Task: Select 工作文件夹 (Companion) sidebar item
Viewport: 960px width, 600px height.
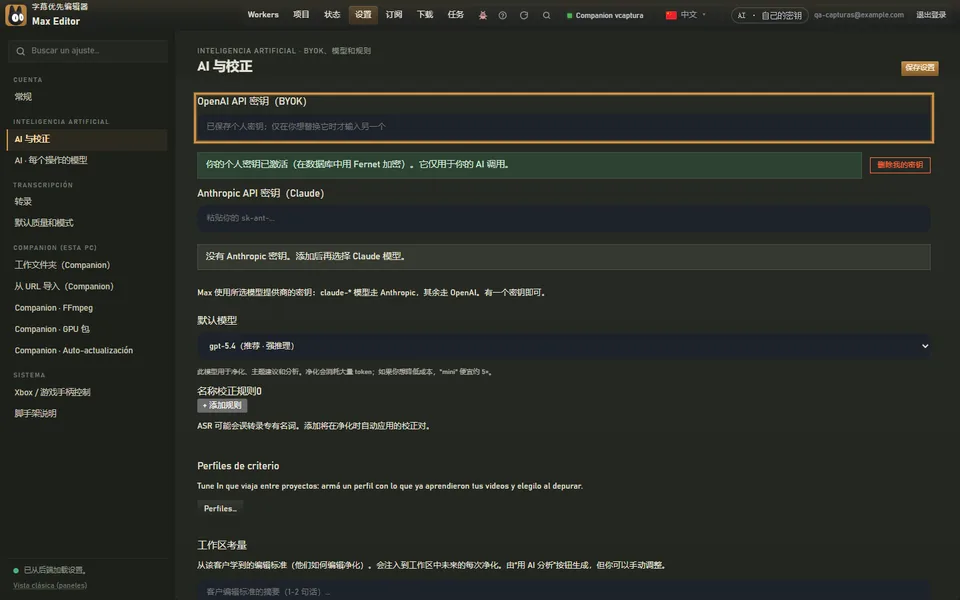Action: 87,265
